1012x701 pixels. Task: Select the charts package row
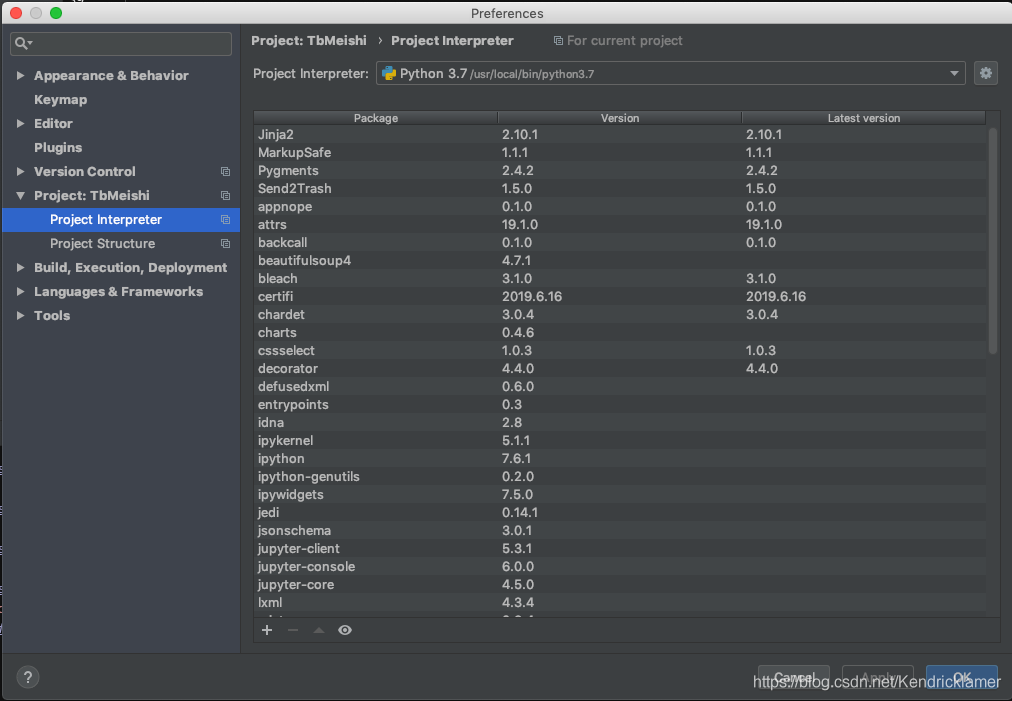click(620, 332)
